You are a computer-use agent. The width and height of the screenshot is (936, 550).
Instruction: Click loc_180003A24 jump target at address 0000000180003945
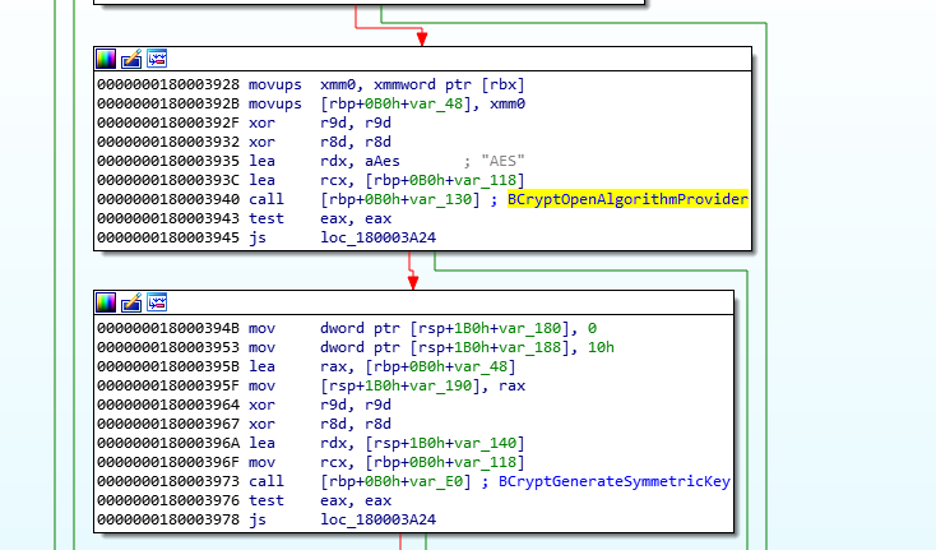pyautogui.click(x=378, y=237)
